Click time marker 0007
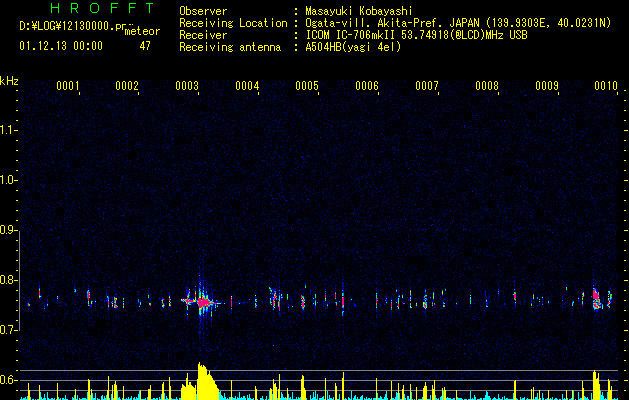Viewport: 629px width, 400px height. pos(427,86)
